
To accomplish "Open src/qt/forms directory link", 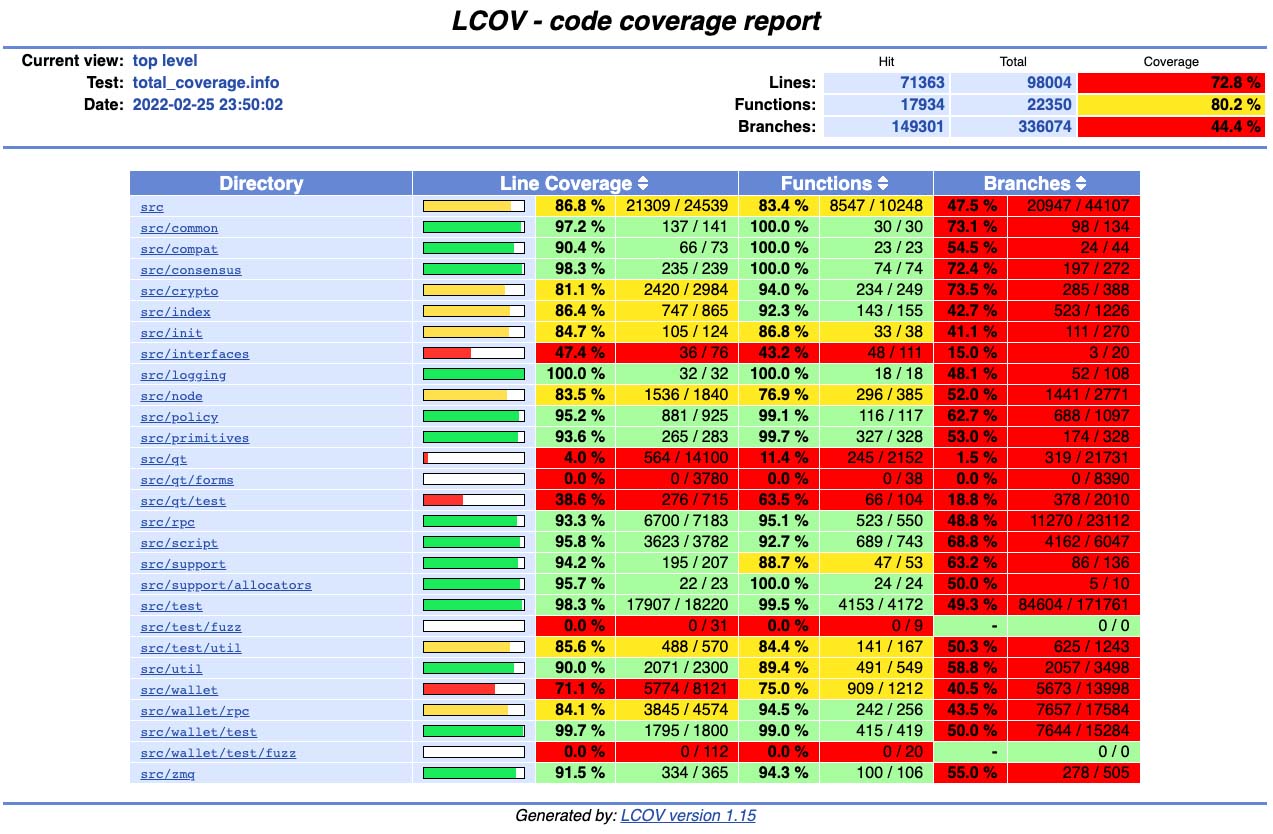I will pos(186,480).
